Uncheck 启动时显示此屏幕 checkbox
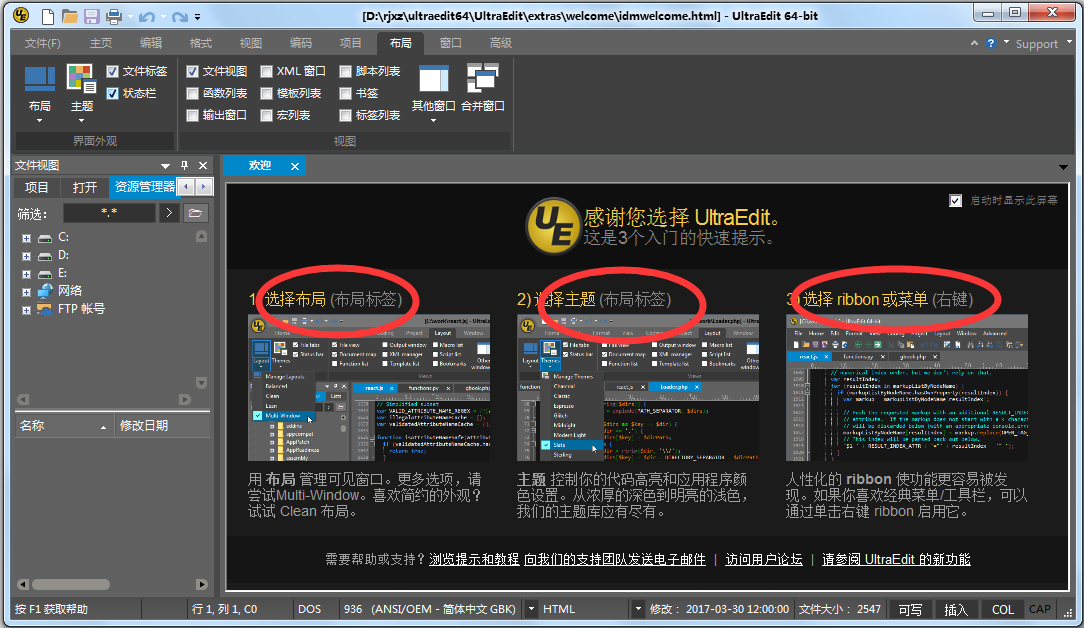The height and width of the screenshot is (628, 1084). coord(955,201)
